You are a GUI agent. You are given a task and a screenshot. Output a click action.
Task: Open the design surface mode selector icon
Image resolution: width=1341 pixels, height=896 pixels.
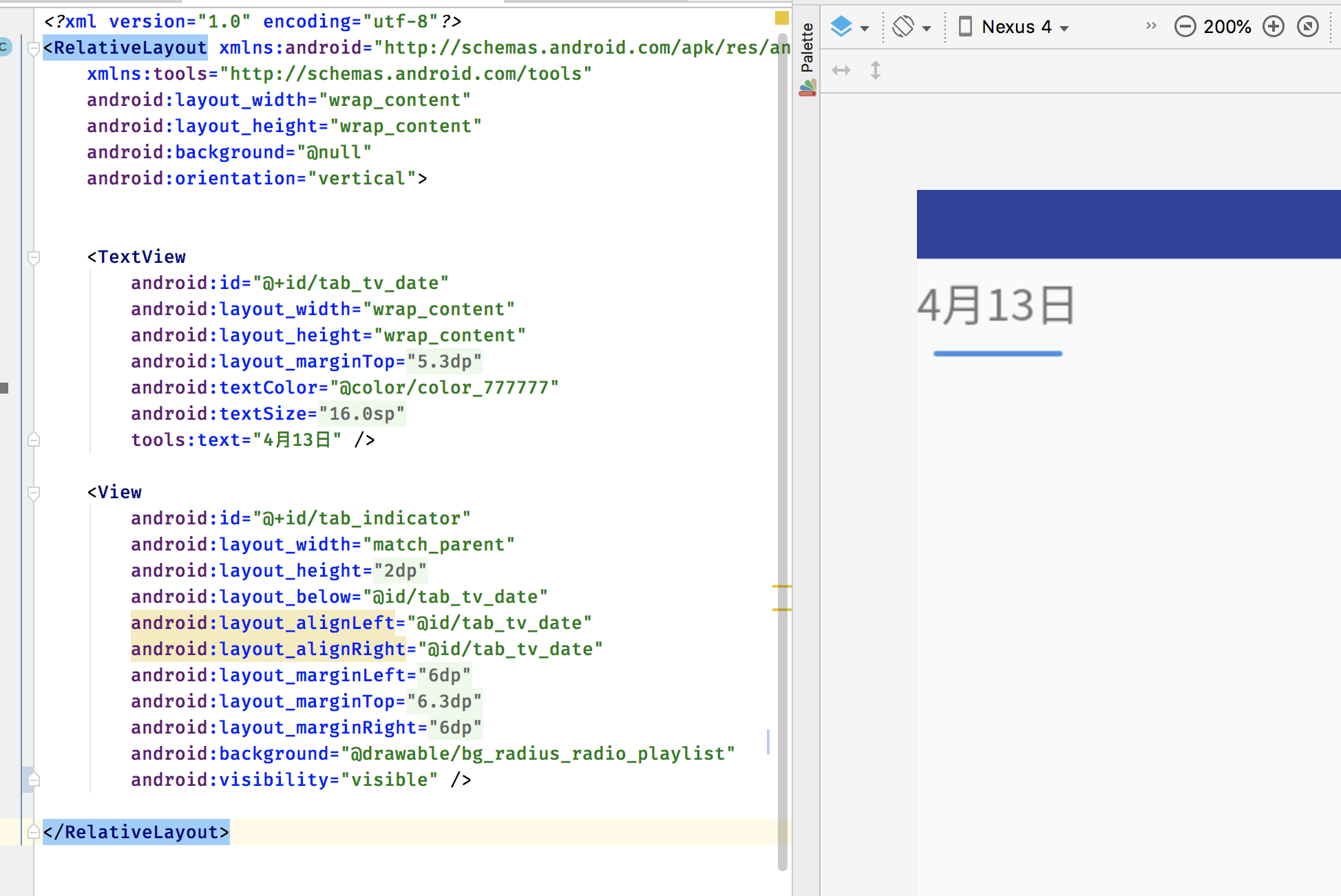(841, 26)
